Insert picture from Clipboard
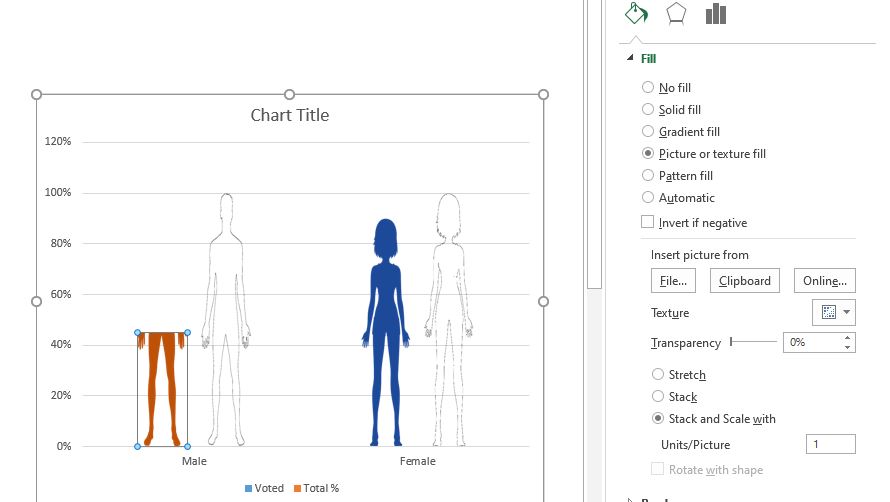This screenshot has width=890, height=502. (x=745, y=281)
